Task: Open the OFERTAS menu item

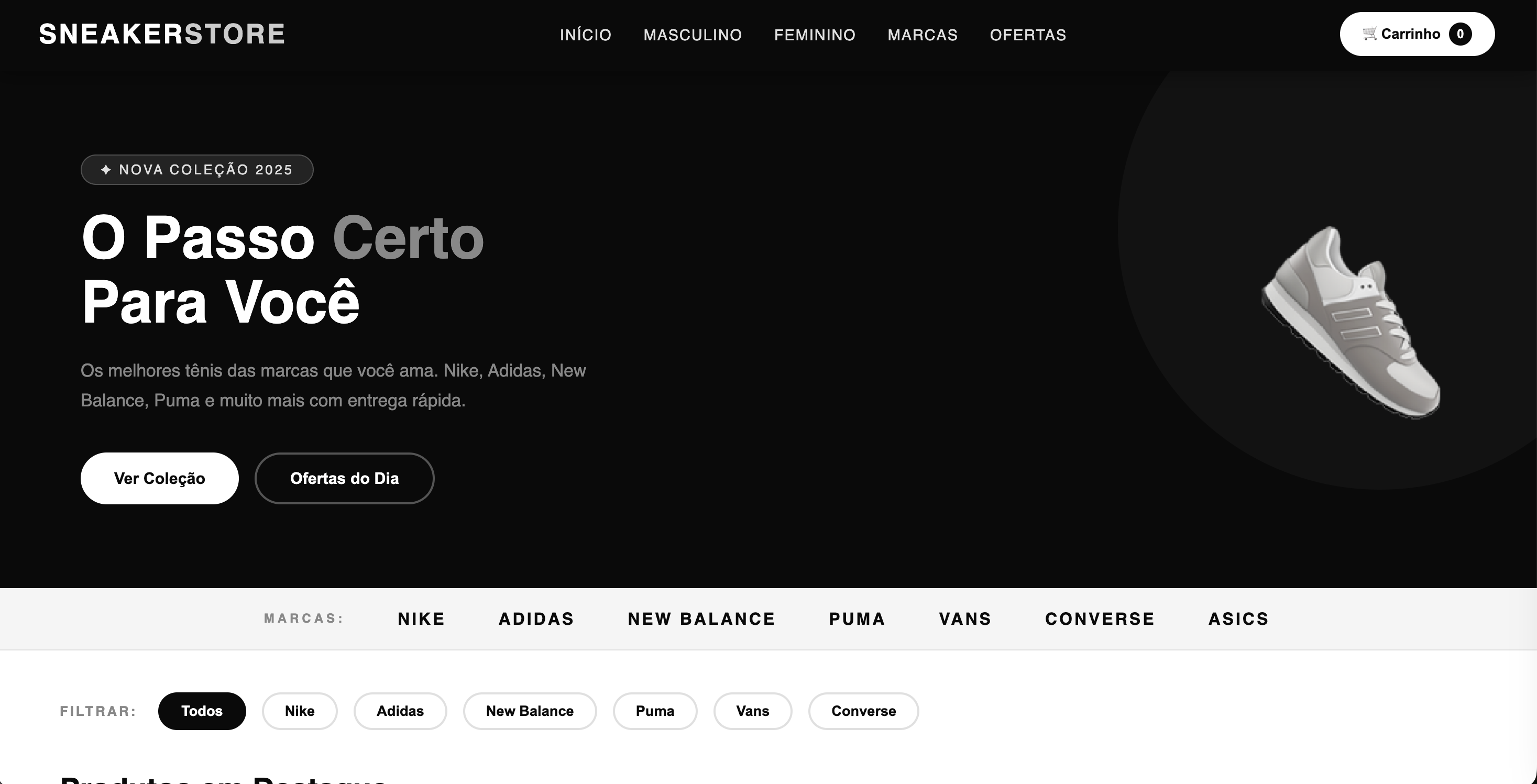Action: [1027, 35]
